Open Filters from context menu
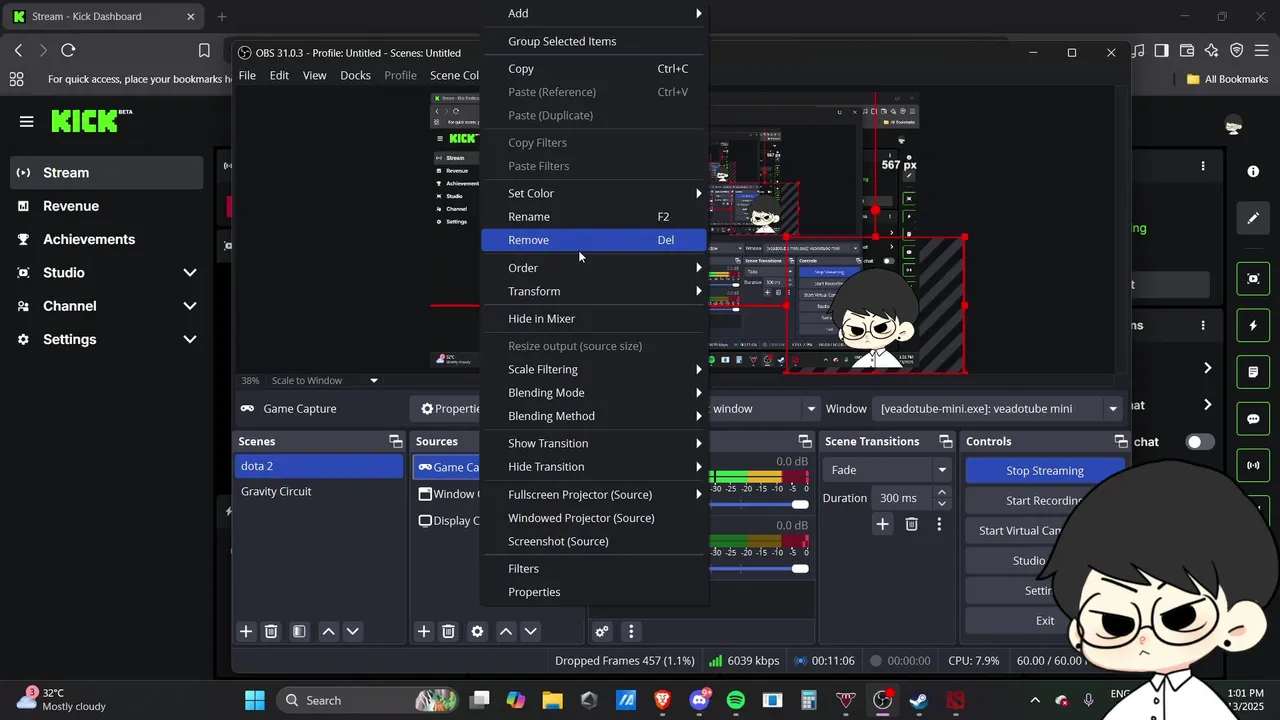The width and height of the screenshot is (1280, 720). [x=594, y=569]
